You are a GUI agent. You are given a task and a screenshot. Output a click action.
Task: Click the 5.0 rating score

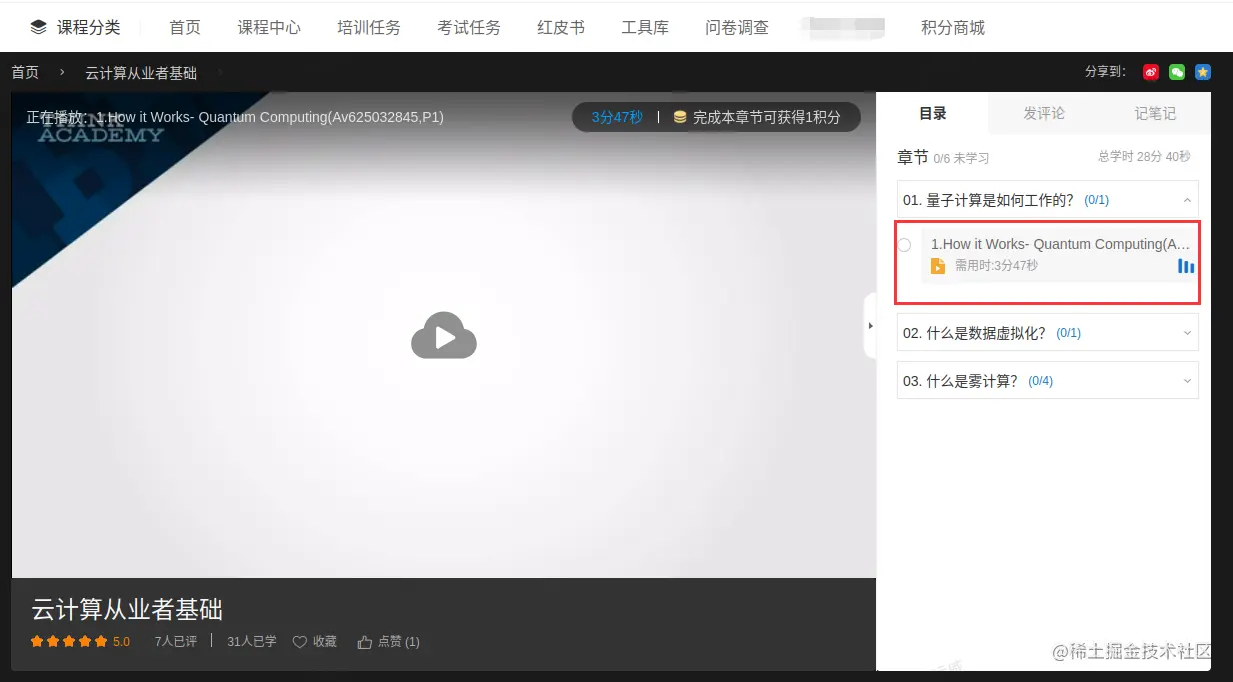coord(121,642)
